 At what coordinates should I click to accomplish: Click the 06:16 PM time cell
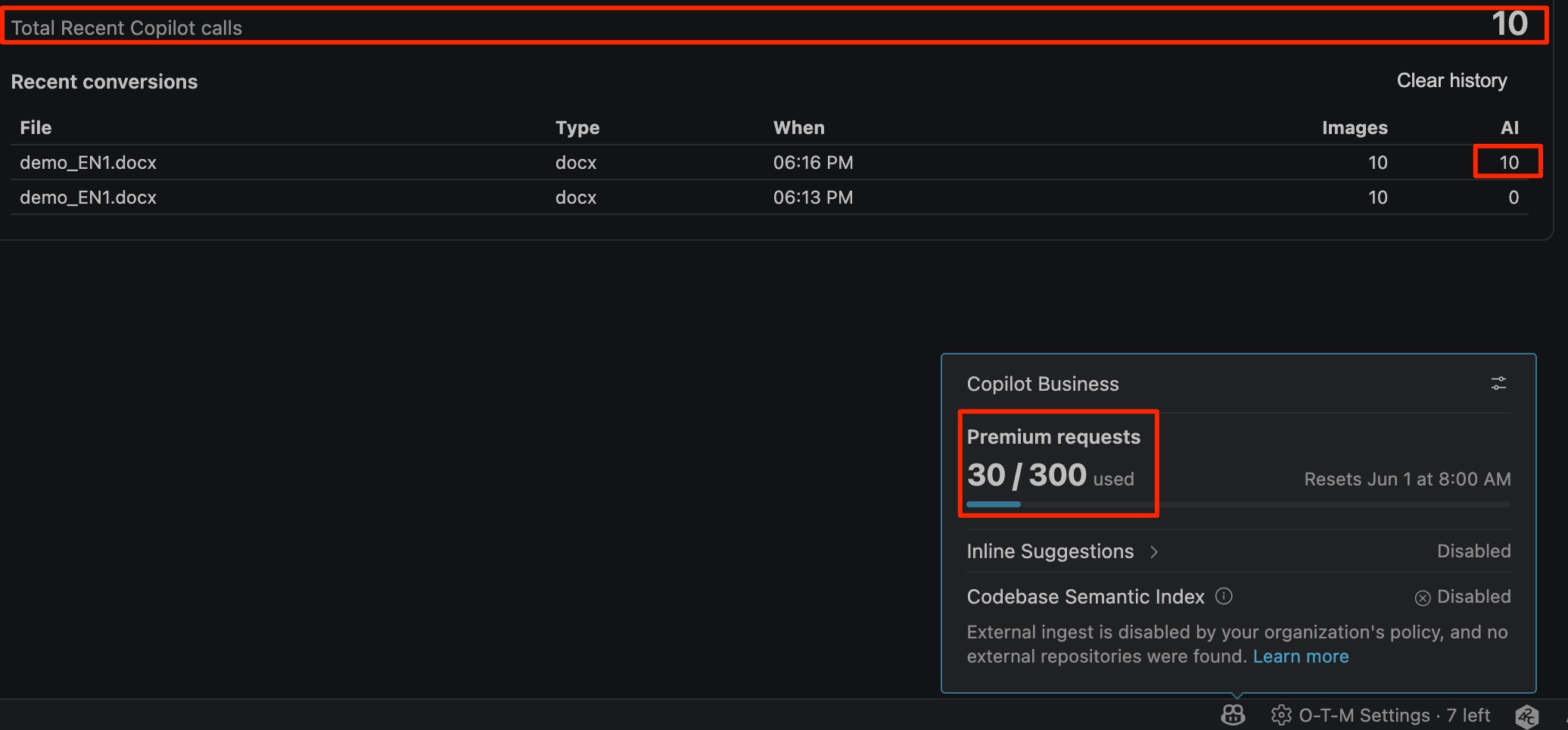coord(813,163)
